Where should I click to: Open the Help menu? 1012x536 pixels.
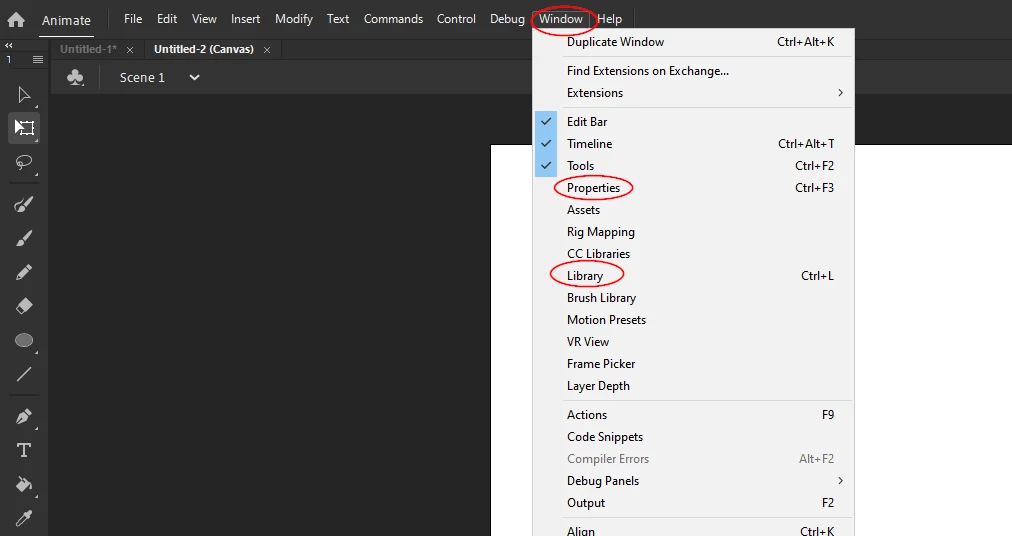609,19
